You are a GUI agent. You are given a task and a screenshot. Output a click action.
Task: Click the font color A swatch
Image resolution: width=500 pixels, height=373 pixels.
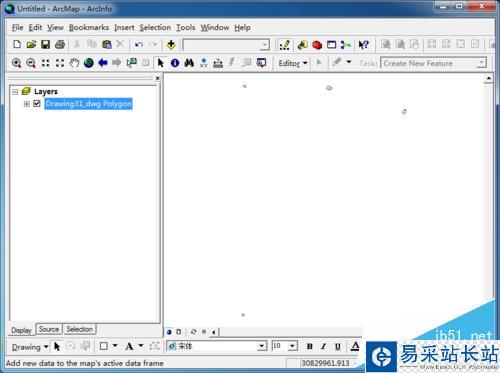(355, 346)
